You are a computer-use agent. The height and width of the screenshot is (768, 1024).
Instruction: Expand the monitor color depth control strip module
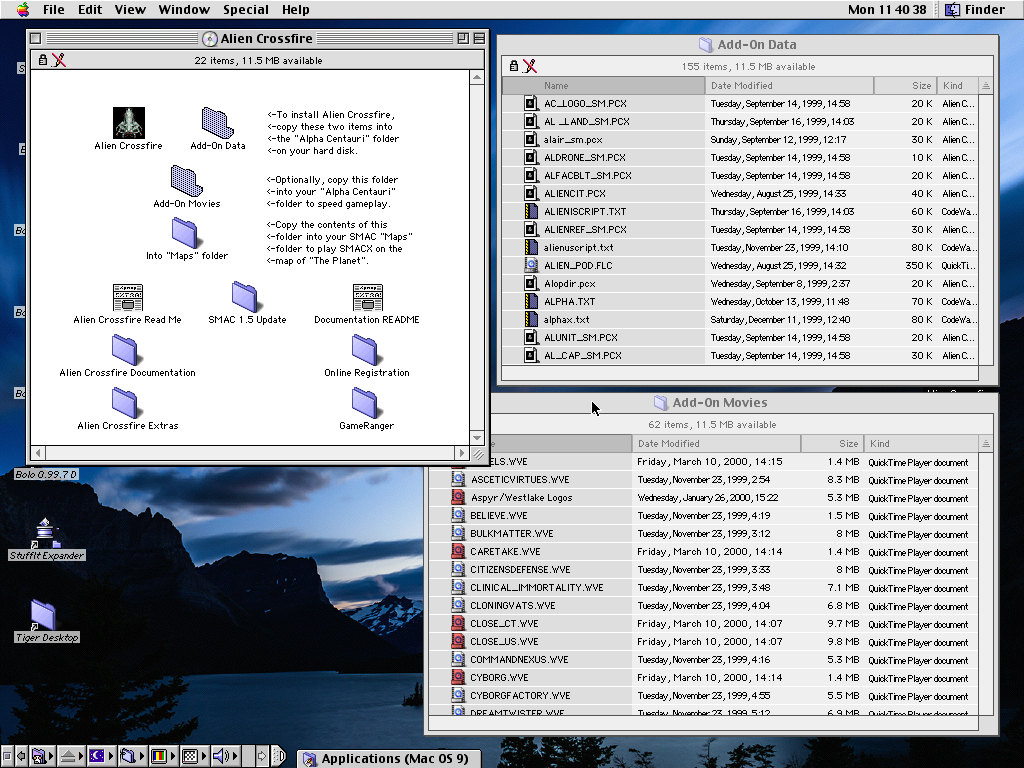pos(158,756)
